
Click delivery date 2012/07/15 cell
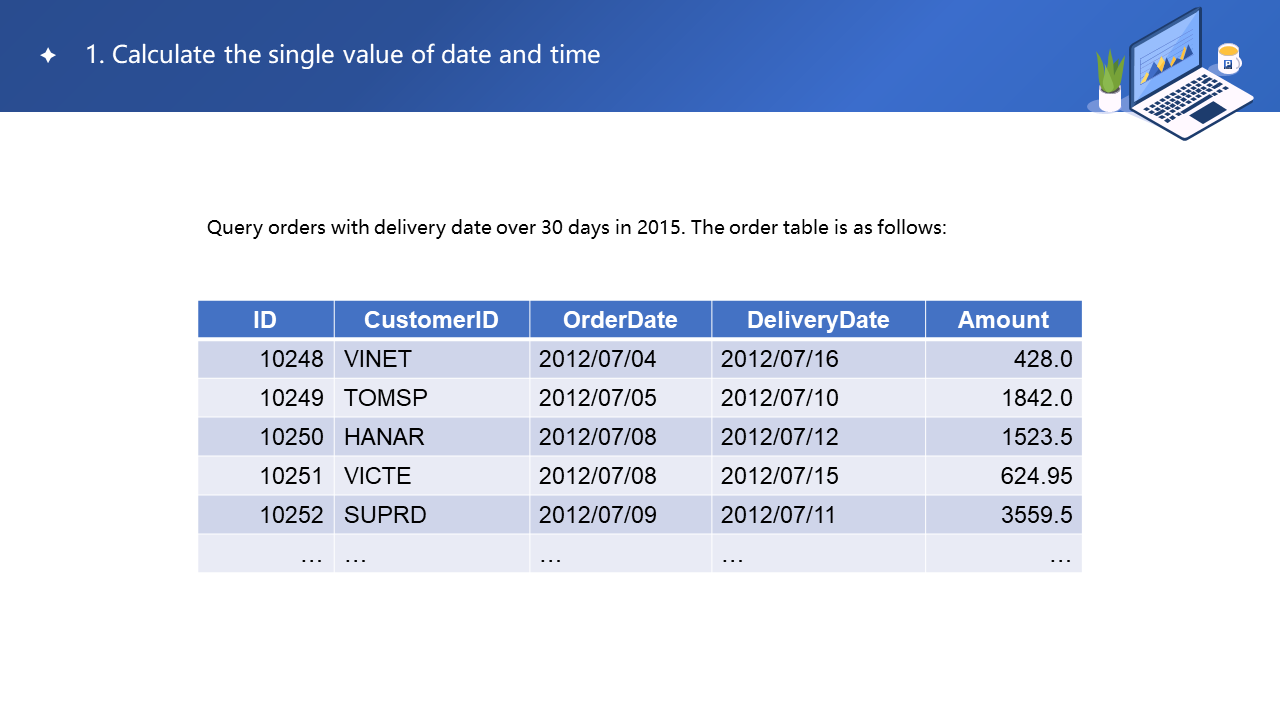coord(779,476)
